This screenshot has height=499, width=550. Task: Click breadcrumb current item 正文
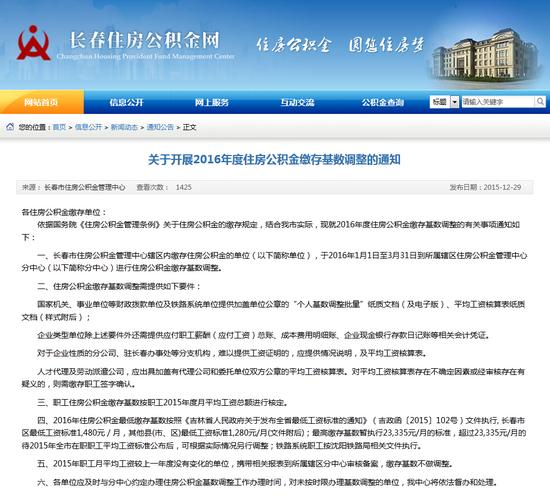(x=189, y=127)
